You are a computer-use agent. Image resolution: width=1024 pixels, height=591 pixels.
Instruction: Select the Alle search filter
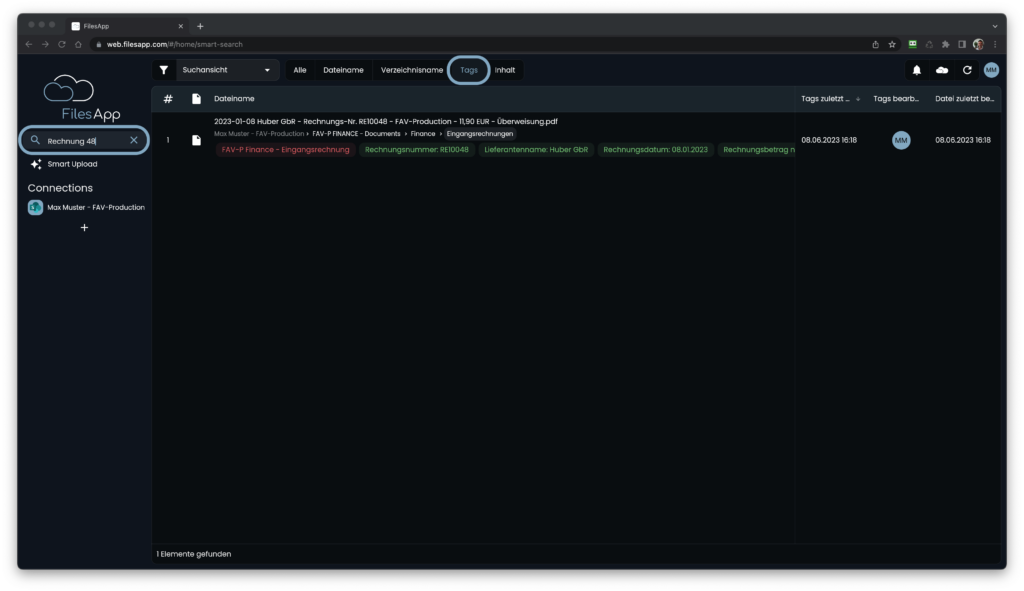point(300,70)
